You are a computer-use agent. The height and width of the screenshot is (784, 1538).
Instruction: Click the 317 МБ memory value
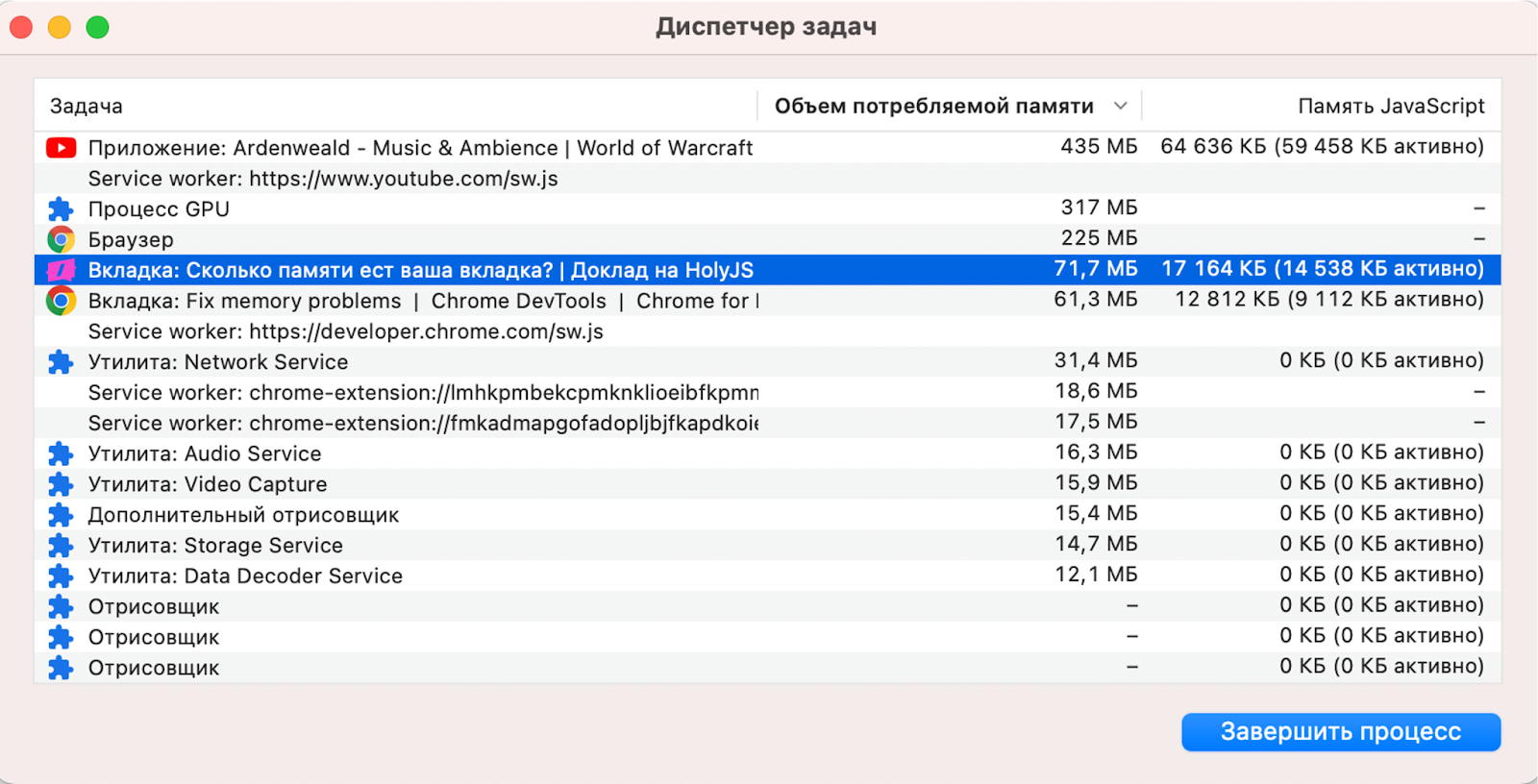[1099, 208]
